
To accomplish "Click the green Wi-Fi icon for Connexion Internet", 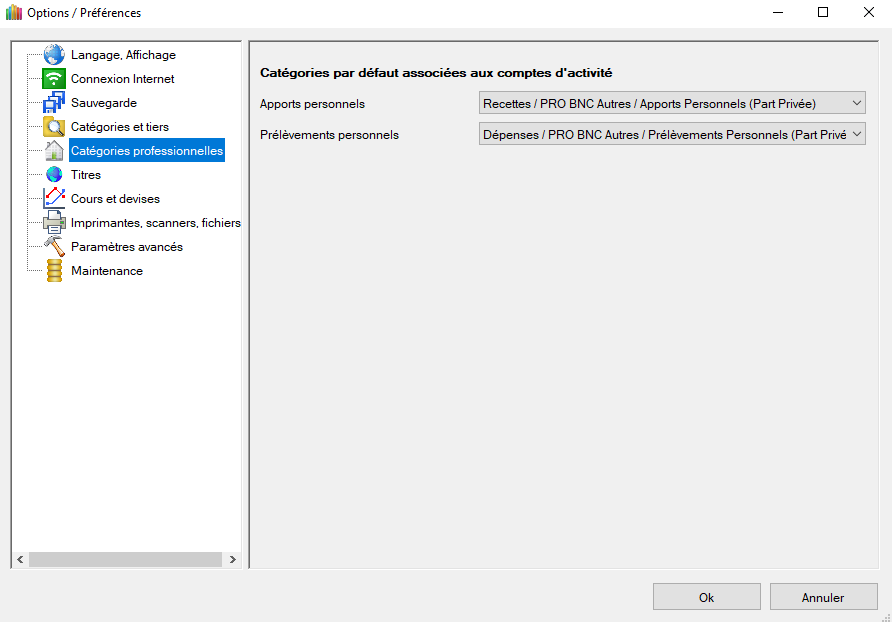I will click(x=54, y=79).
